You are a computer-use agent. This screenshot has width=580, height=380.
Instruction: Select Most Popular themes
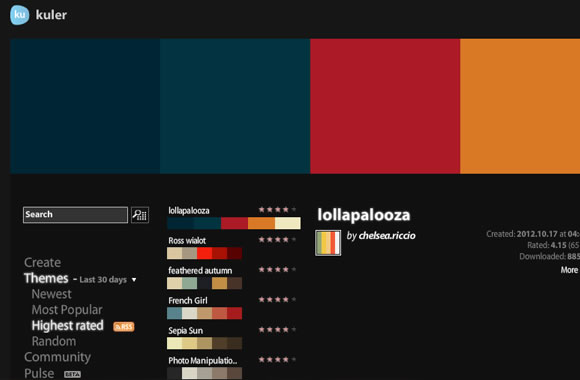[x=67, y=310]
